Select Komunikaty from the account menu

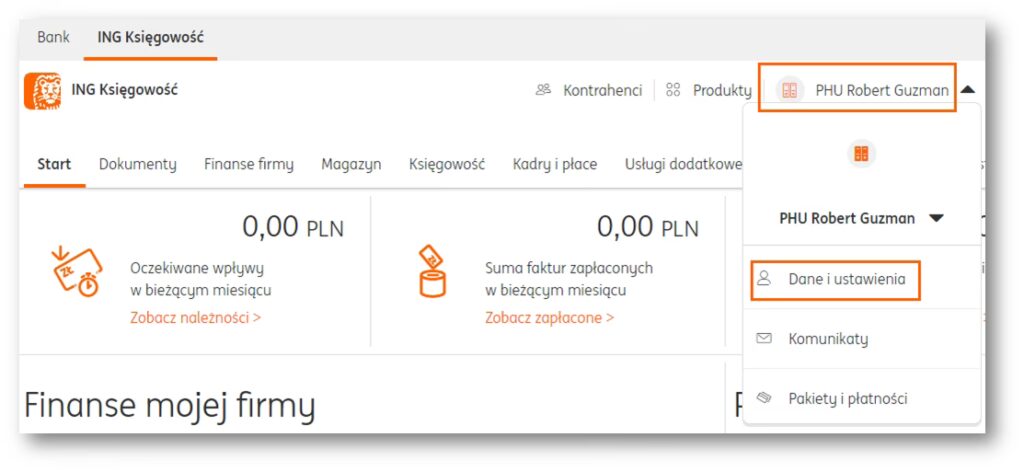[x=827, y=339]
